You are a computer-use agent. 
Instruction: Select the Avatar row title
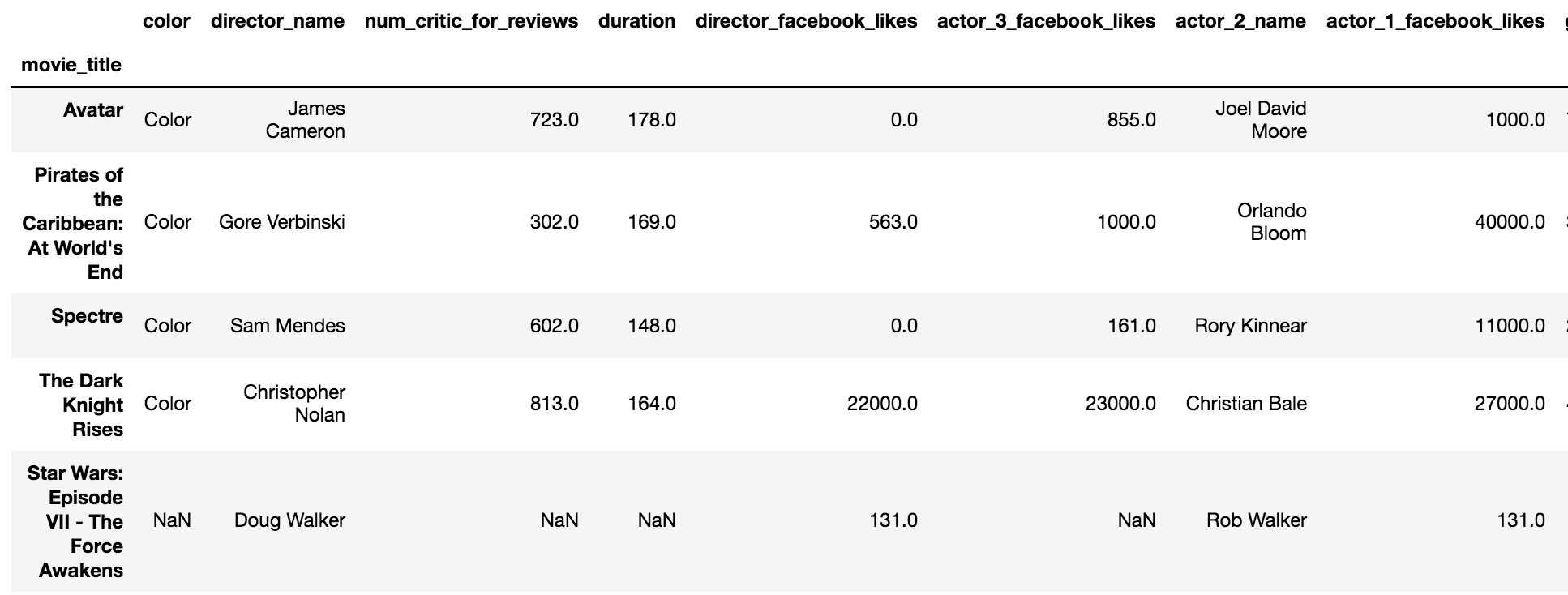point(93,110)
